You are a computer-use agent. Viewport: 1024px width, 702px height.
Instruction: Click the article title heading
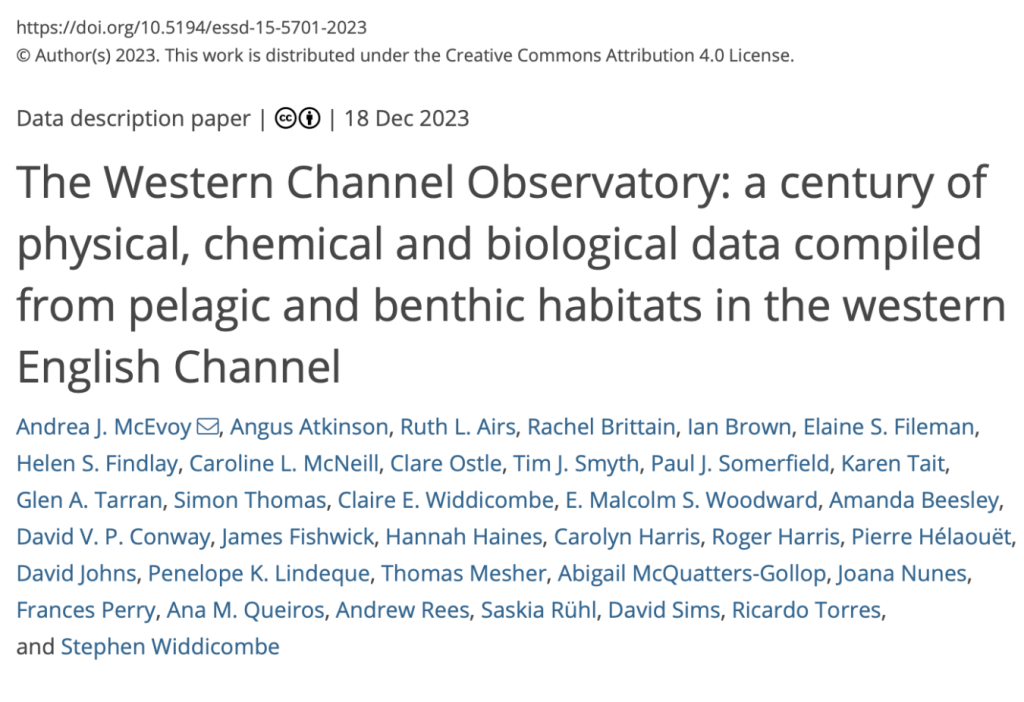pyautogui.click(x=511, y=274)
